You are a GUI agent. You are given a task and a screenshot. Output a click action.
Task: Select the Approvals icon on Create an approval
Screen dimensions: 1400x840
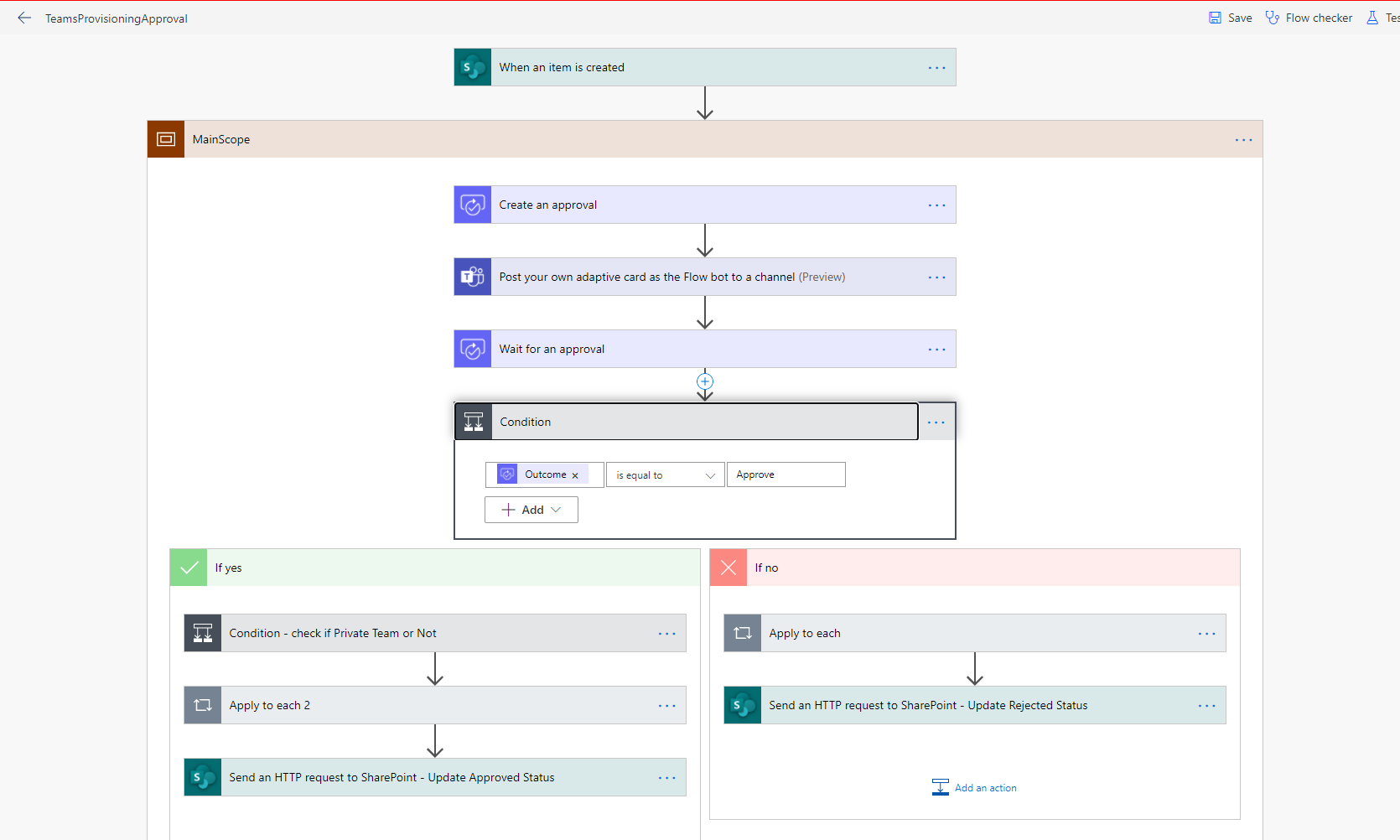(x=472, y=205)
